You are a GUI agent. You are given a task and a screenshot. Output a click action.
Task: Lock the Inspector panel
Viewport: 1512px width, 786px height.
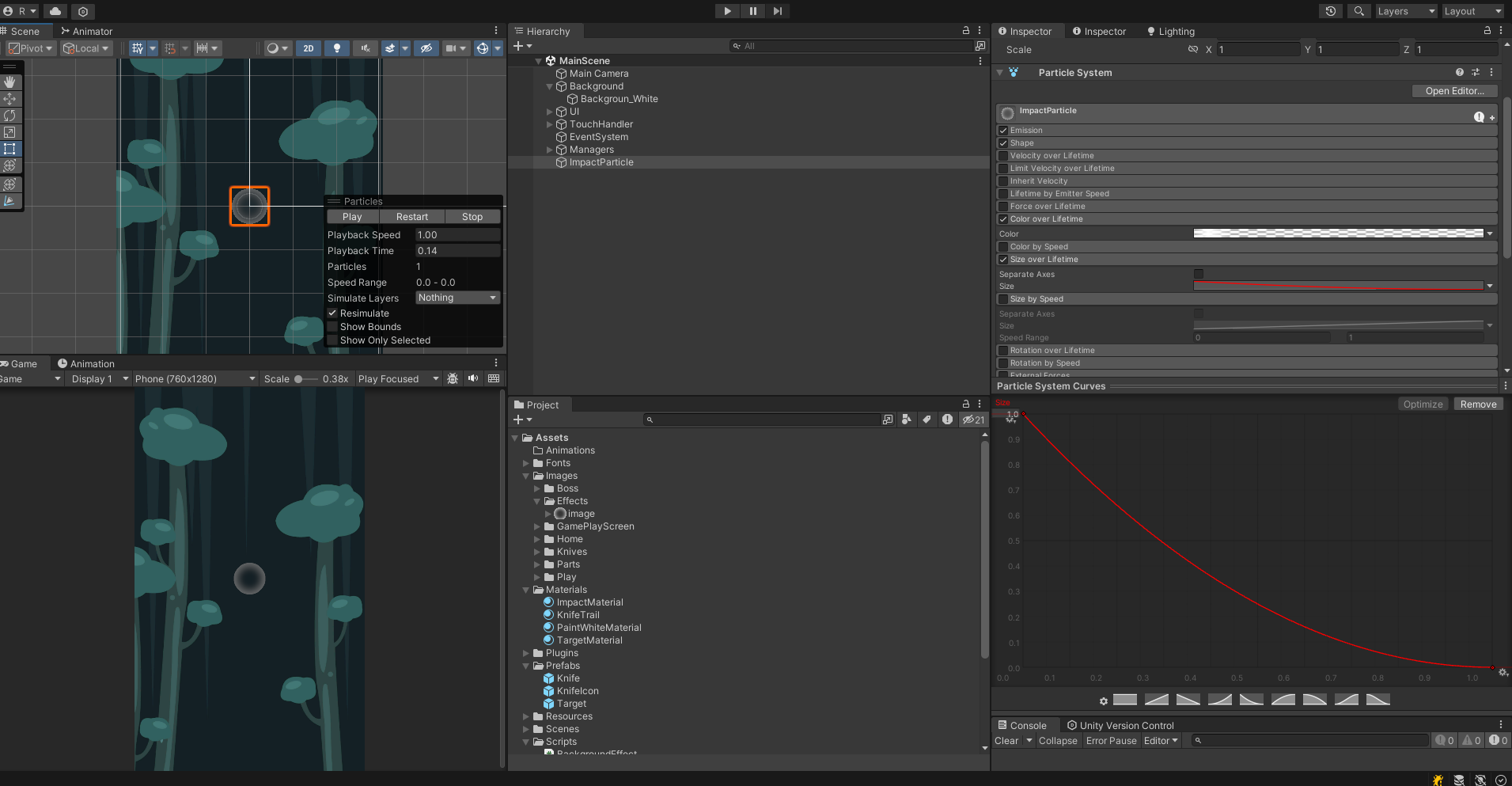pos(1487,31)
